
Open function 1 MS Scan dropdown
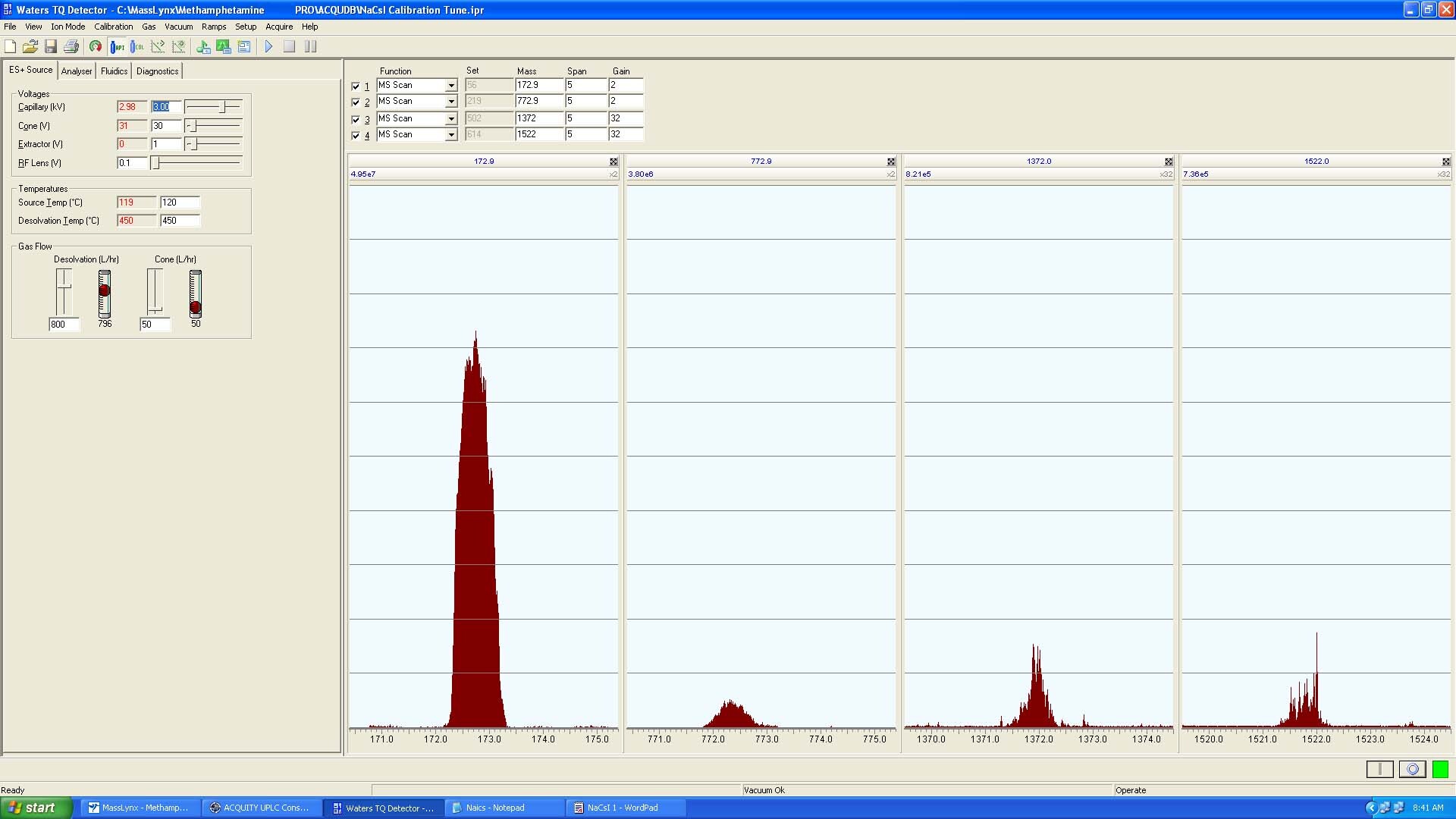point(451,86)
